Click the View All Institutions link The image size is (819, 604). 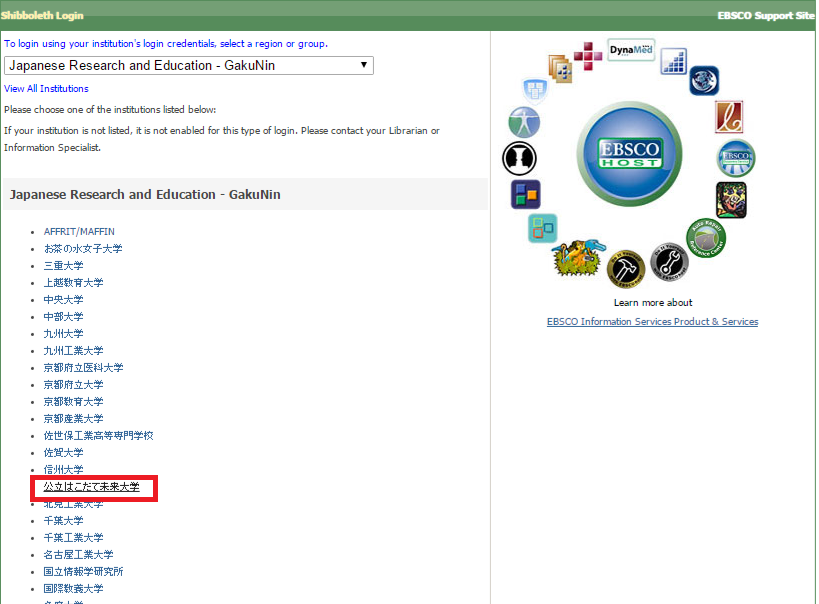pos(46,89)
